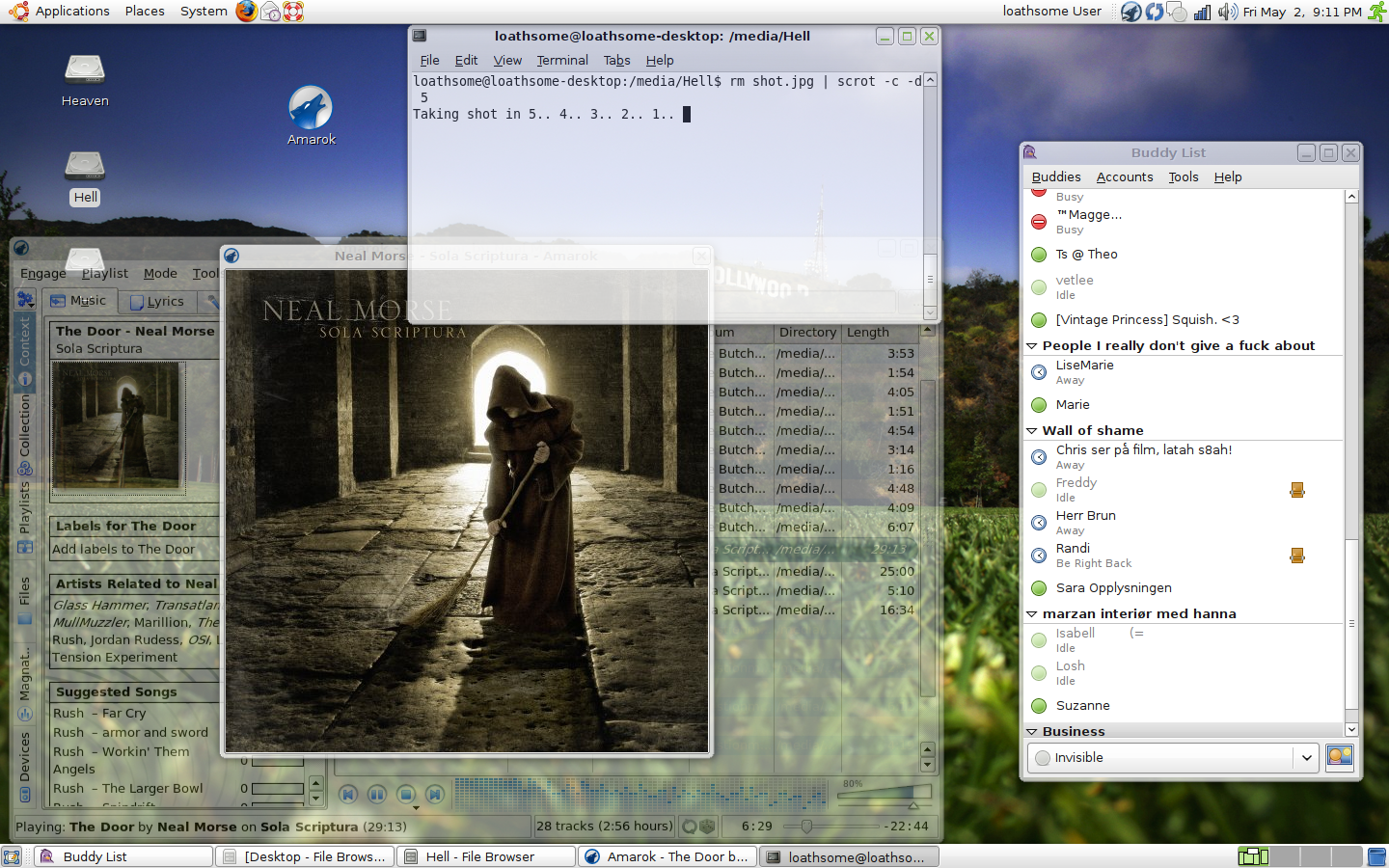The image size is (1389, 868).
Task: Collapse the 'Wall of shame' buddy group
Action: click(x=1032, y=430)
